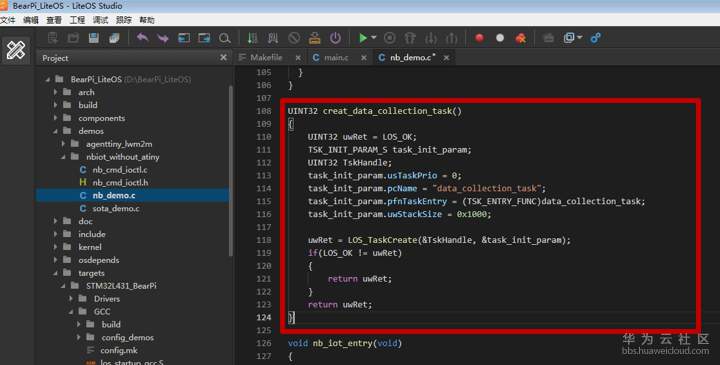Expand the kernel folder
The image size is (720, 365).
point(56,247)
